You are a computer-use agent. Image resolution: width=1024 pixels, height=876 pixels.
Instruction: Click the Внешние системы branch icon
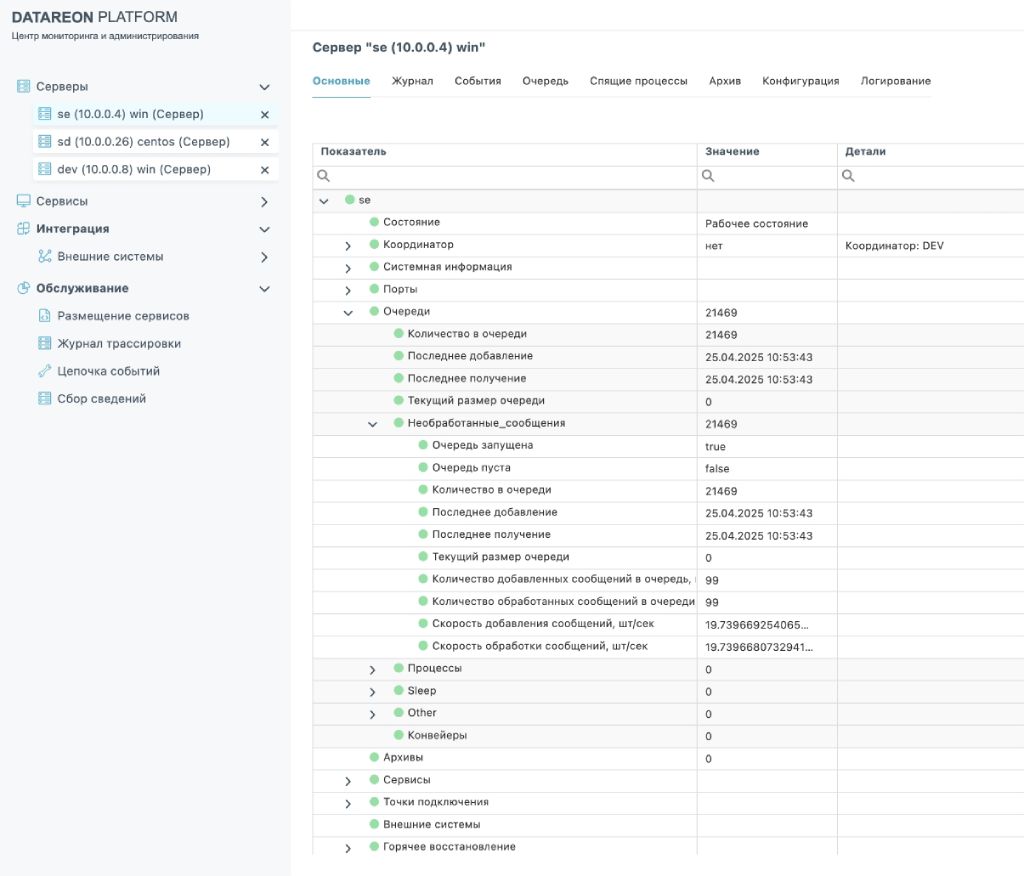[44, 256]
